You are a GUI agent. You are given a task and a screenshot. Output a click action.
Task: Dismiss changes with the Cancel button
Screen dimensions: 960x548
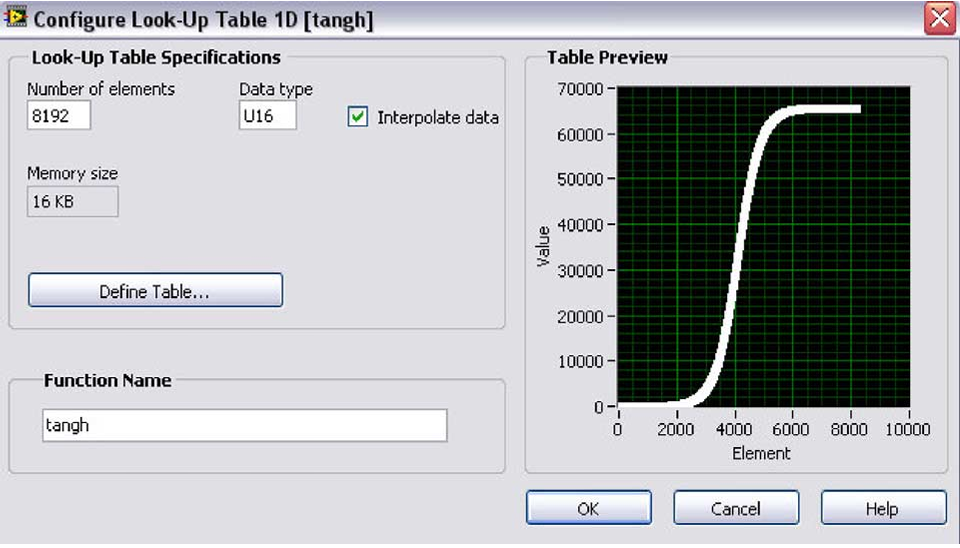(736, 508)
